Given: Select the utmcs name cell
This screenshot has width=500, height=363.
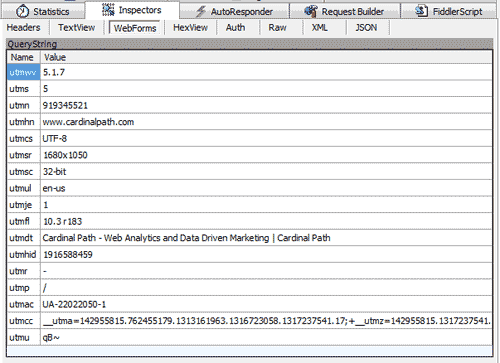Looking at the screenshot, I should coord(24,138).
